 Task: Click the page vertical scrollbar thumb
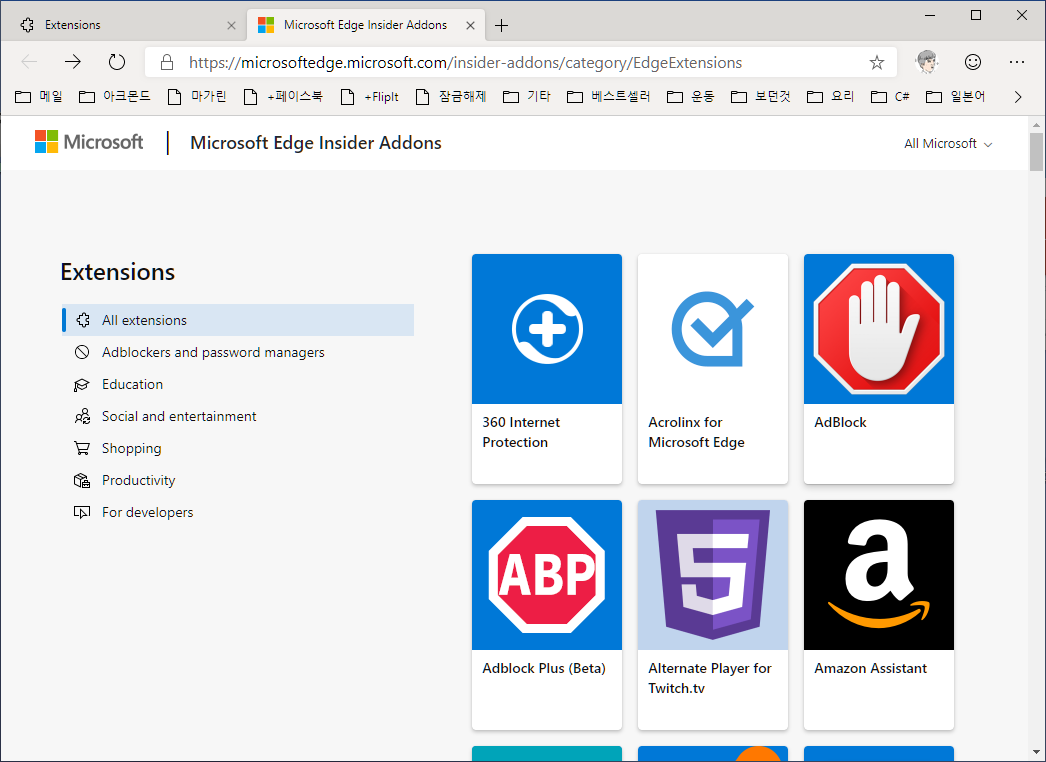(1036, 151)
